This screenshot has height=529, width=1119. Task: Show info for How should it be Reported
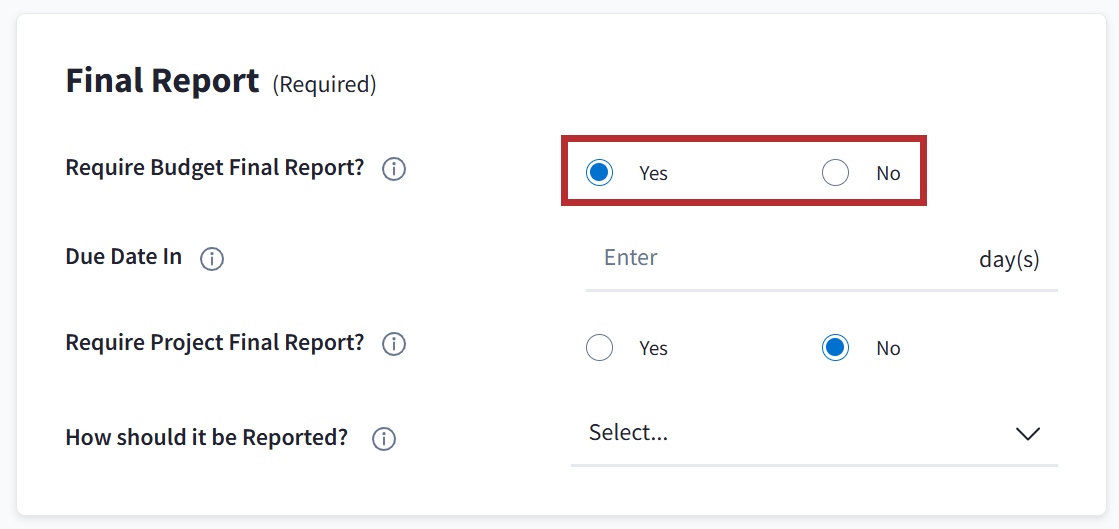click(x=384, y=439)
